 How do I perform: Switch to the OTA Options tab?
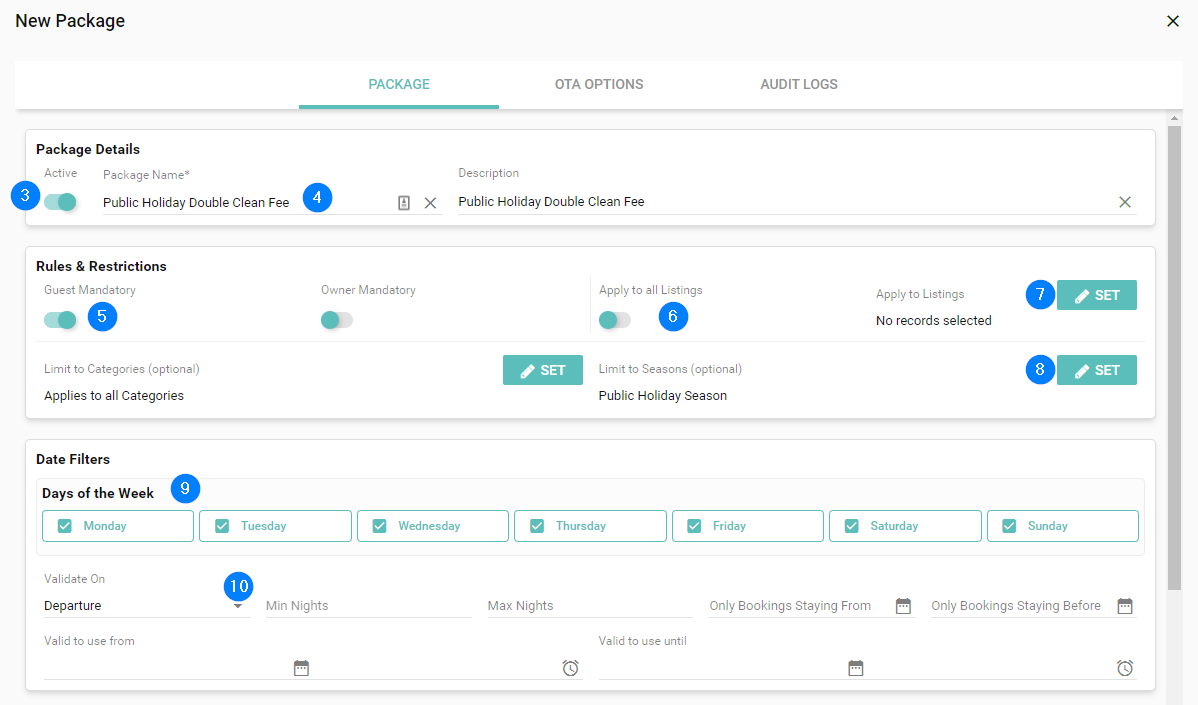pos(599,84)
